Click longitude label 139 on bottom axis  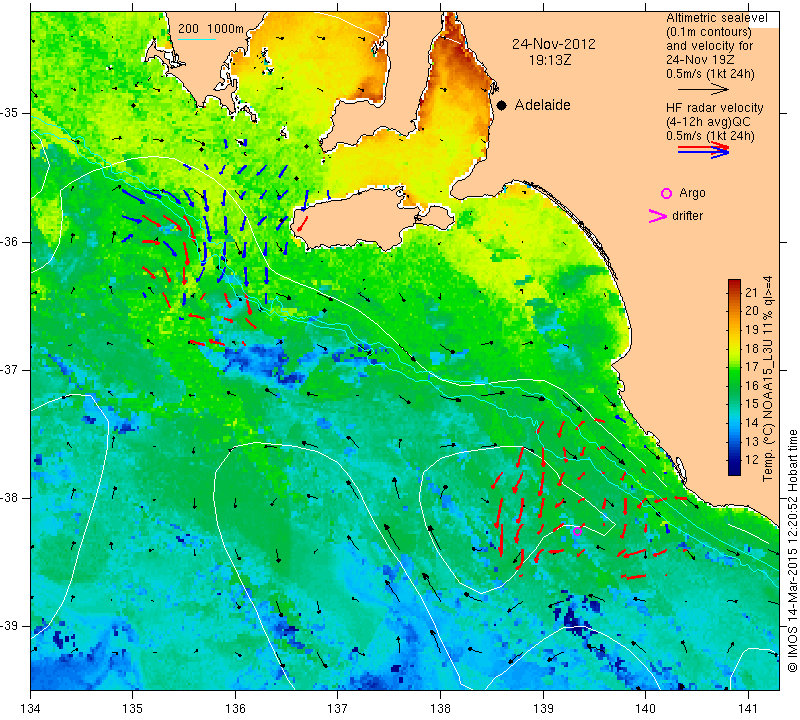coord(543,709)
